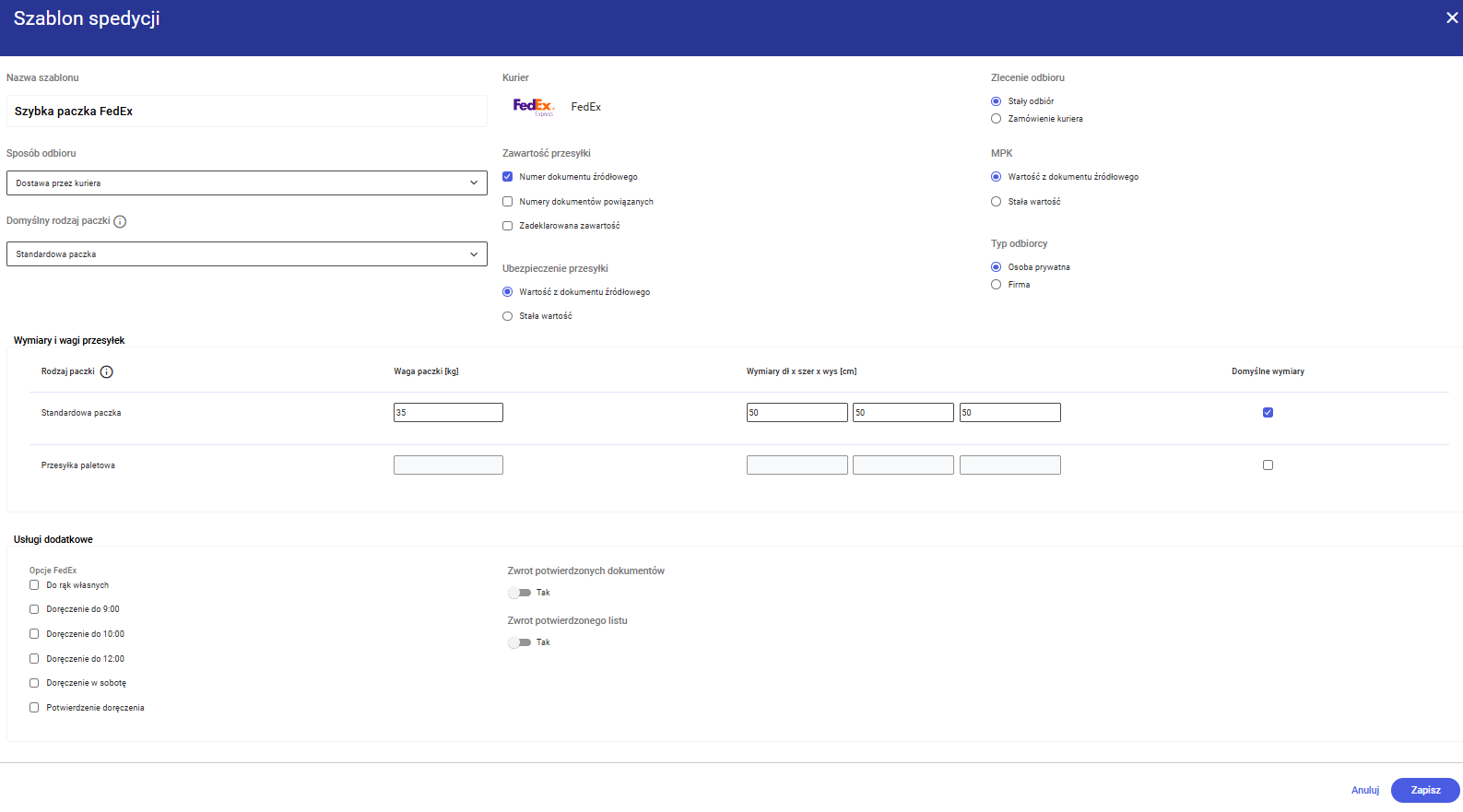This screenshot has width=1463, height=812.
Task: Click the Domyślne wymiary column header
Action: click(1268, 371)
